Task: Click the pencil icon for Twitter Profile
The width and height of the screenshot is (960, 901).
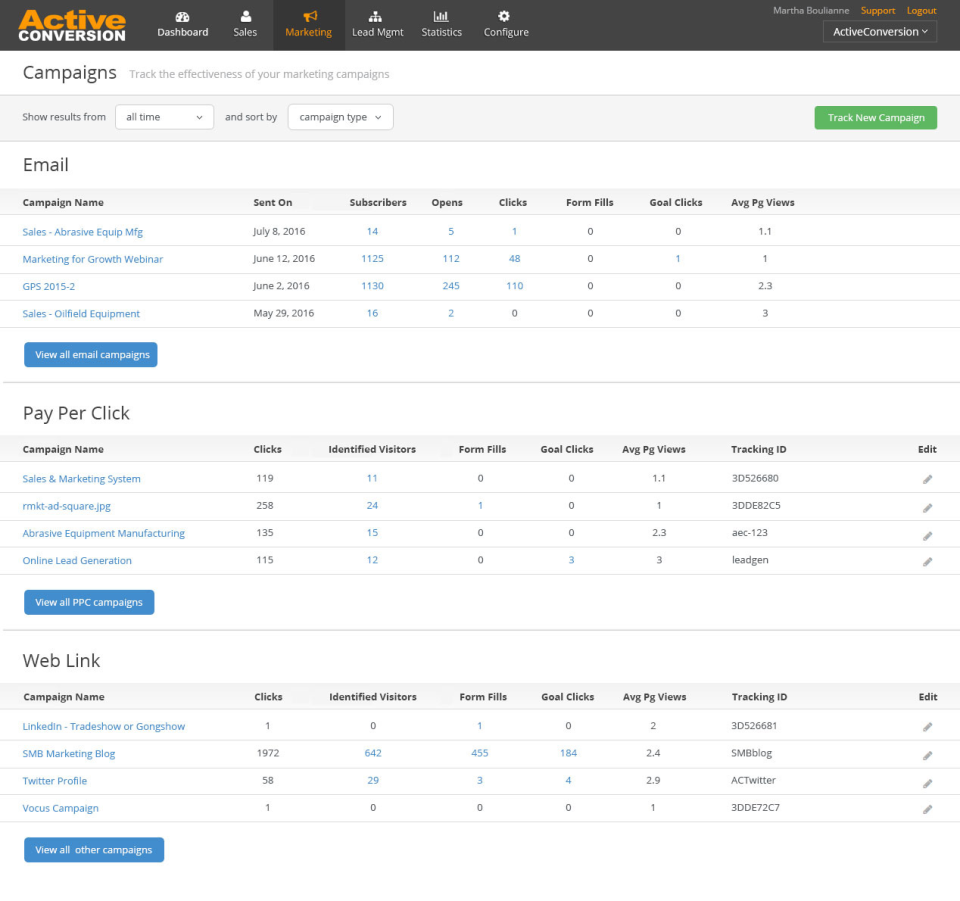Action: 927,781
